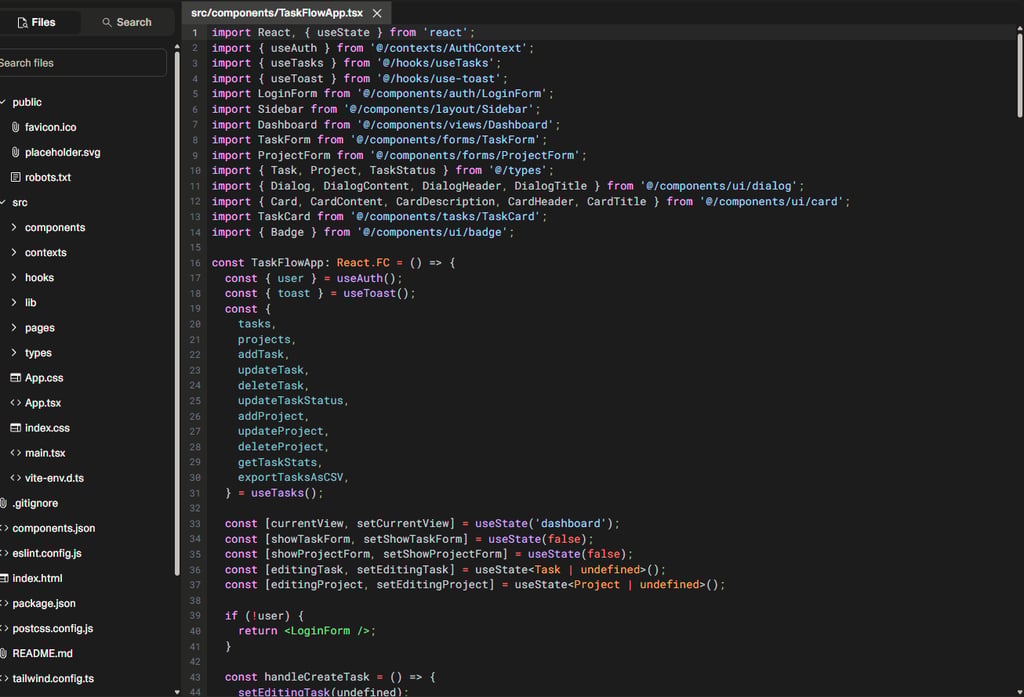This screenshot has width=1024, height=697.
Task: Click the .gitignore file icon
Action: click(3, 503)
